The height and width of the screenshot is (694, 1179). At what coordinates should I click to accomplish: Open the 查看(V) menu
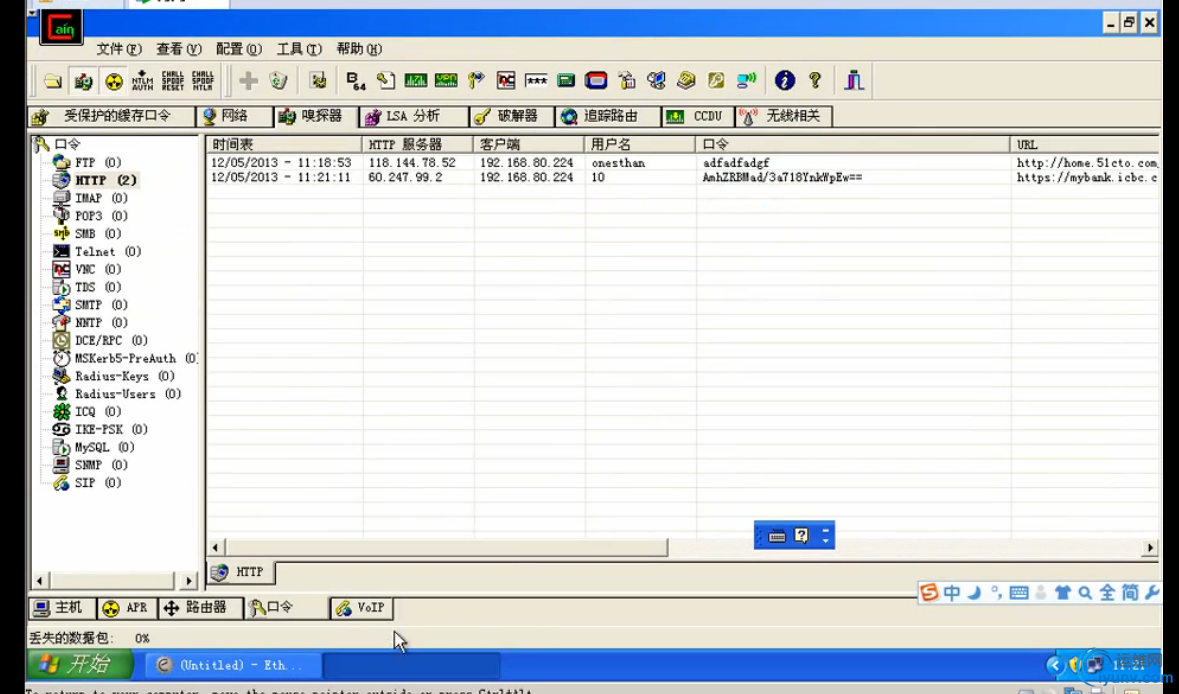pyautogui.click(x=178, y=49)
